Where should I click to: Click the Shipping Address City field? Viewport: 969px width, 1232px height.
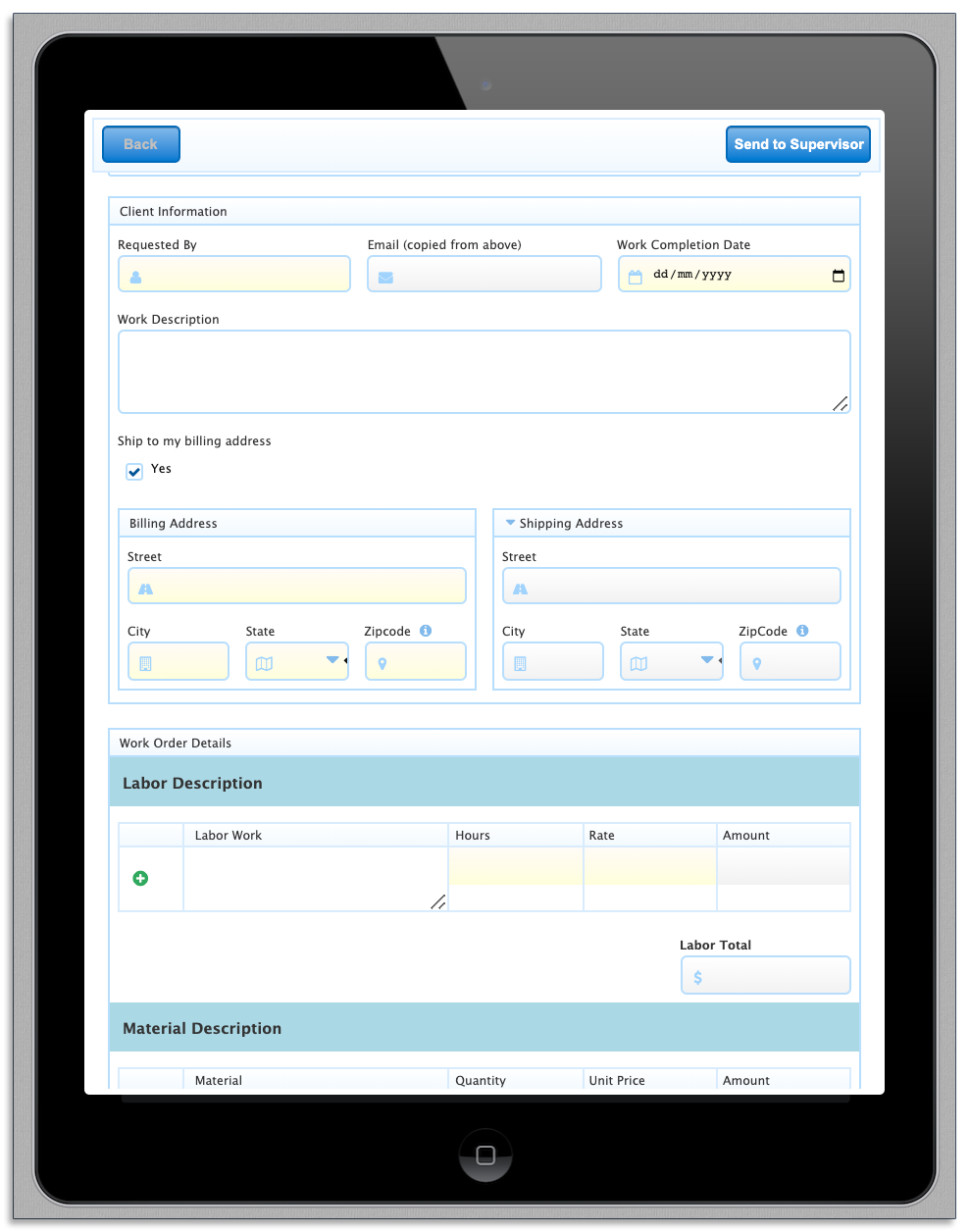pos(553,661)
